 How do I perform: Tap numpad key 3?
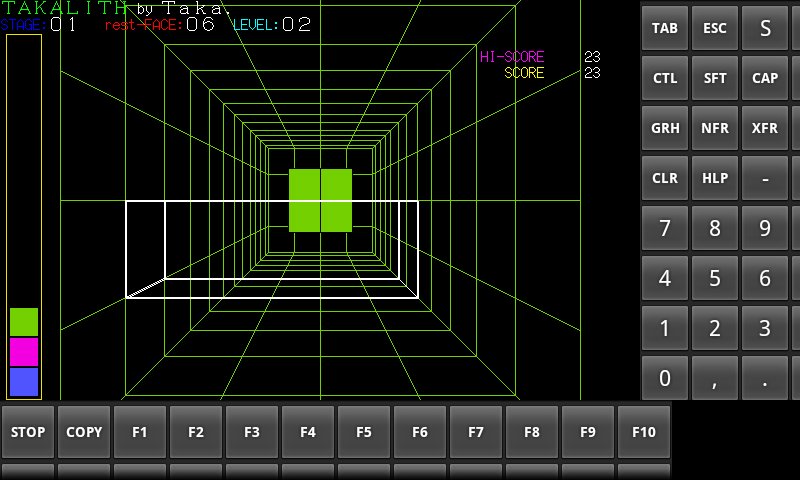pos(764,327)
